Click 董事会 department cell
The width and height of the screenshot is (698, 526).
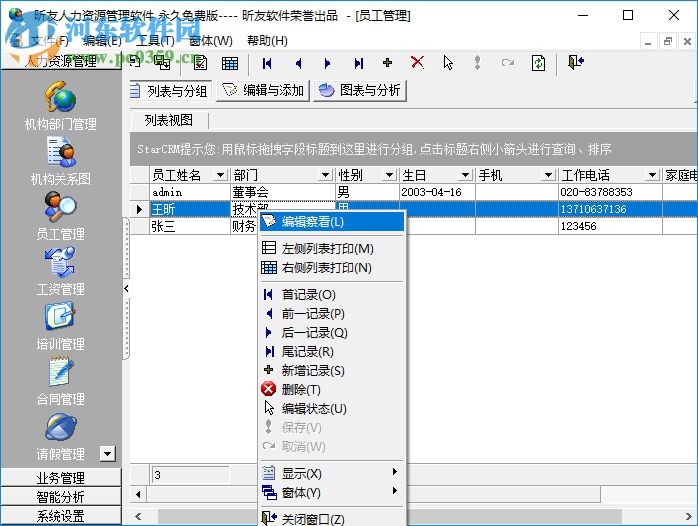coord(283,192)
